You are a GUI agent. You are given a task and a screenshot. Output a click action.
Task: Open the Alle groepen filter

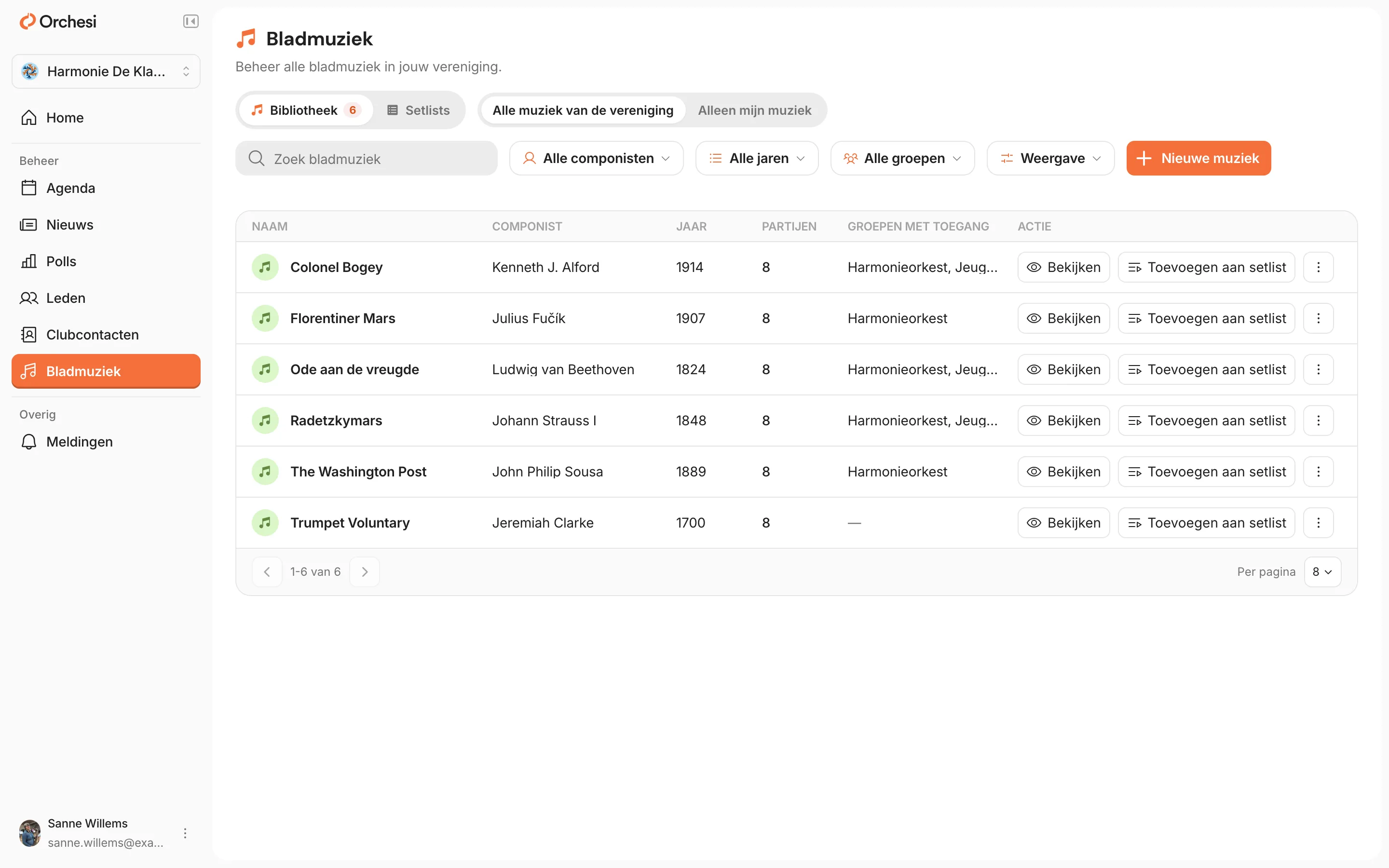pos(902,159)
